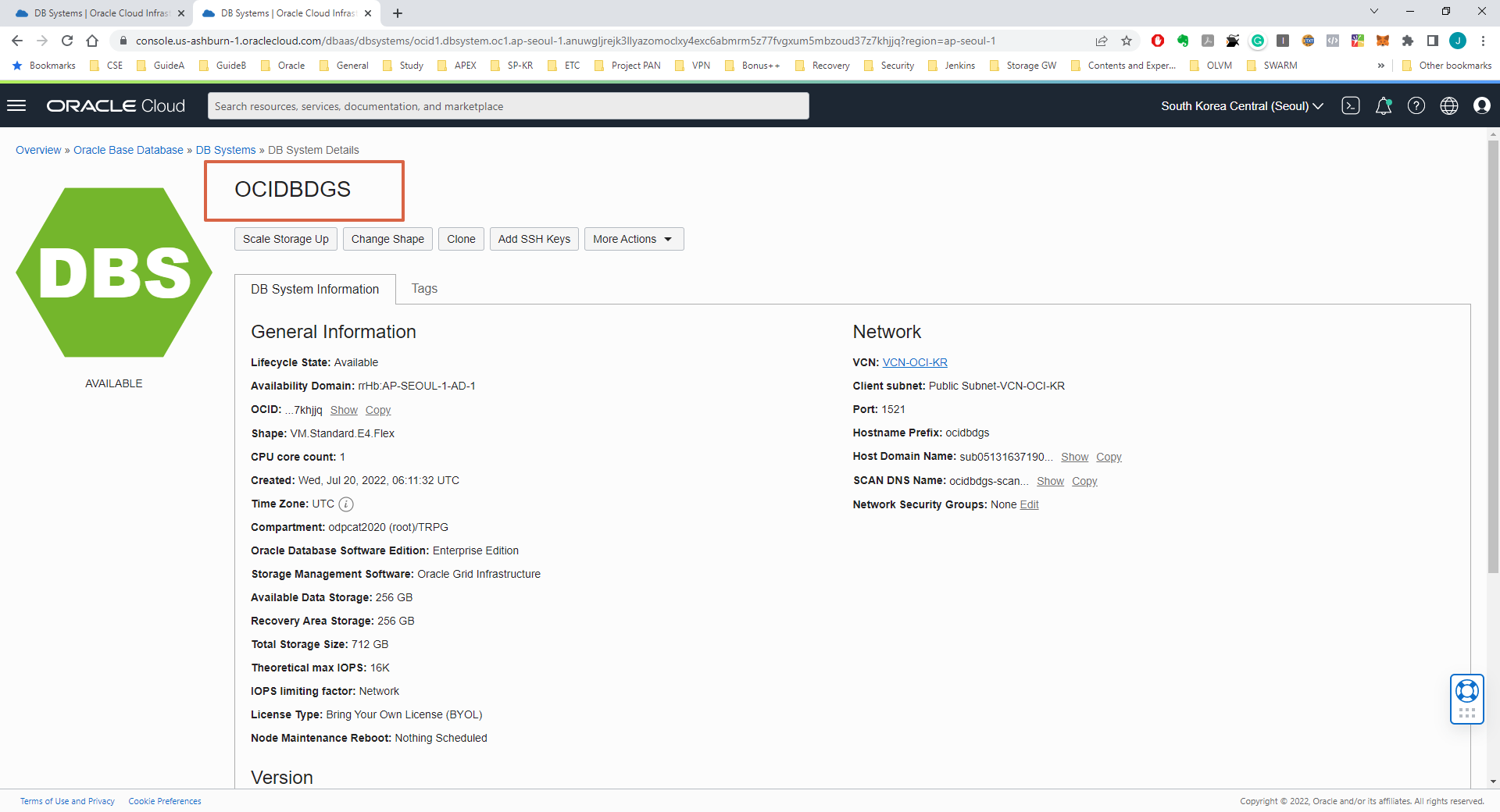Open the Recovery bookmarks folder
Image resolution: width=1500 pixels, height=812 pixels.
(822, 66)
